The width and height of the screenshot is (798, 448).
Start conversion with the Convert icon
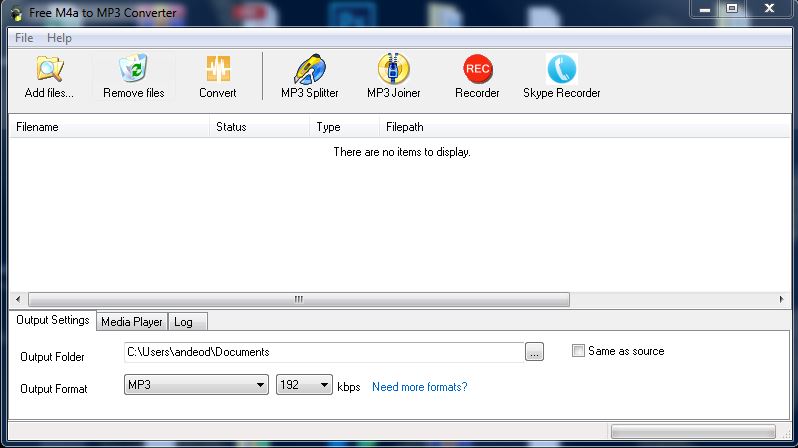pyautogui.click(x=218, y=69)
